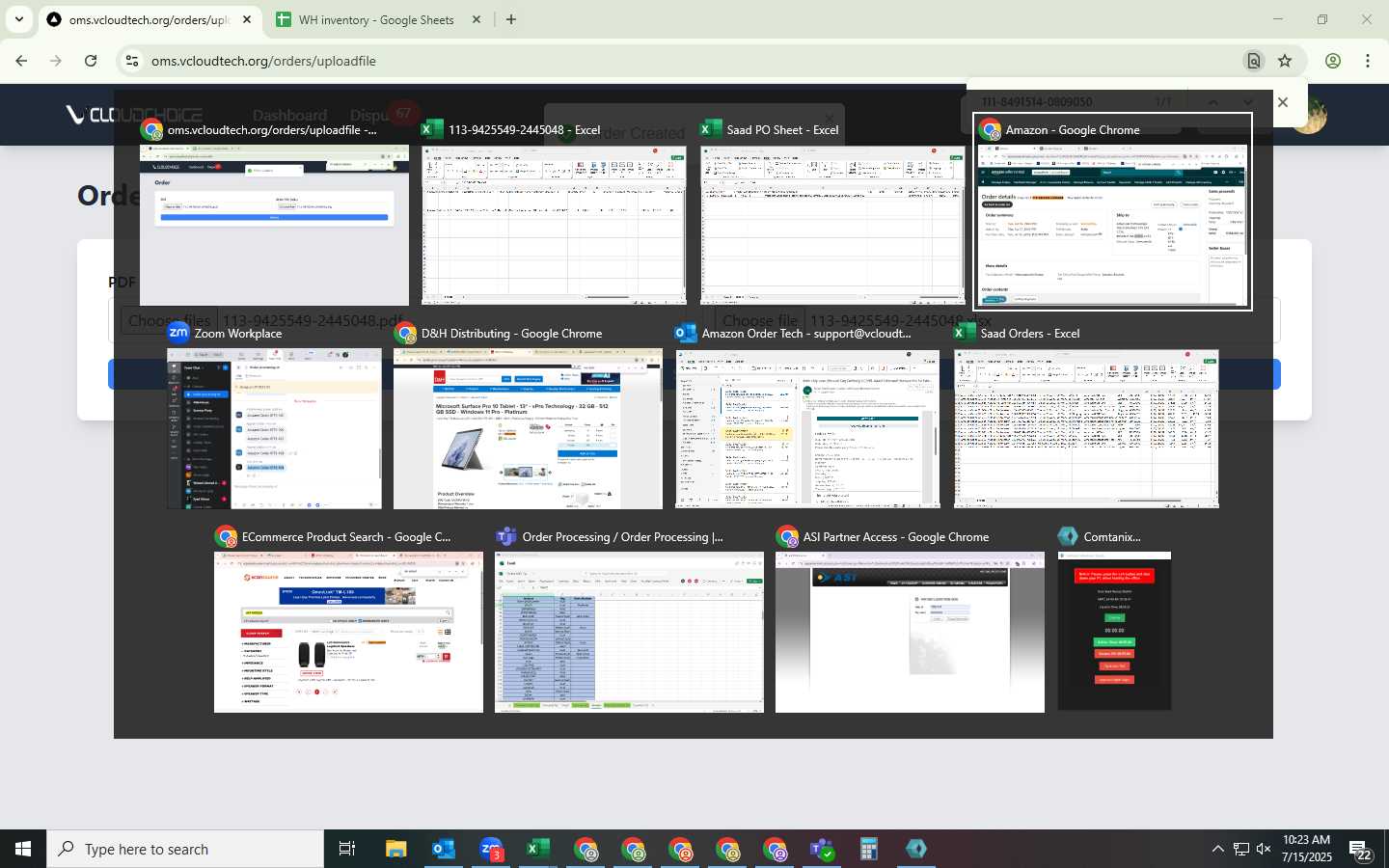
Task: Close the WH inventory Google Sheets tab
Action: [477, 19]
